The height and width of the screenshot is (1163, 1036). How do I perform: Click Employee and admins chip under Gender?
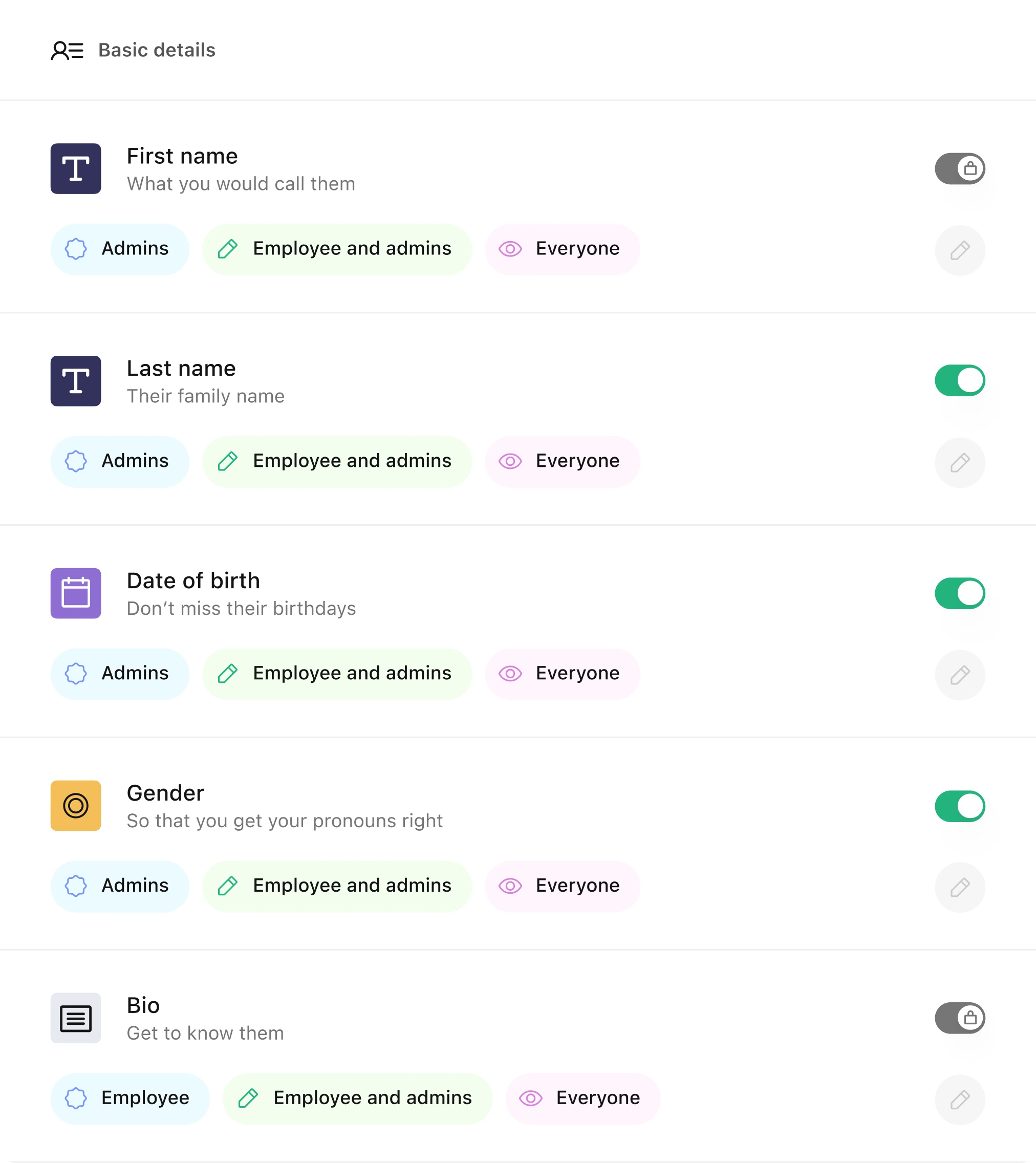tap(337, 887)
